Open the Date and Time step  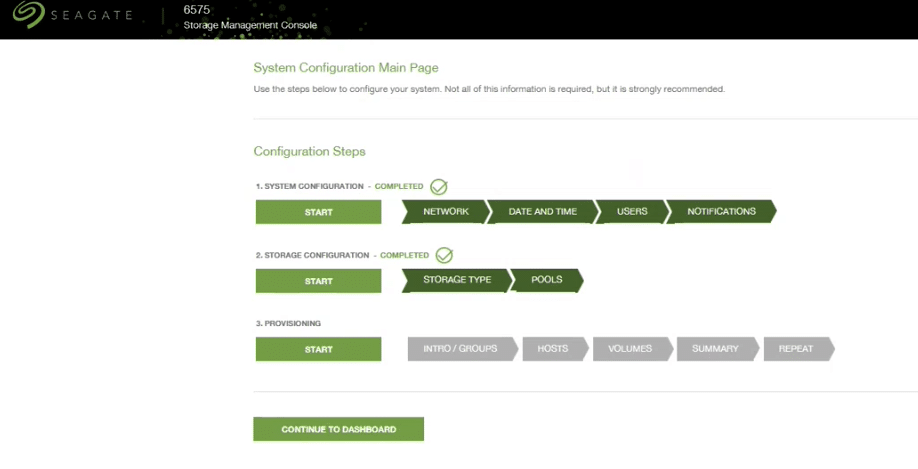pyautogui.click(x=542, y=211)
